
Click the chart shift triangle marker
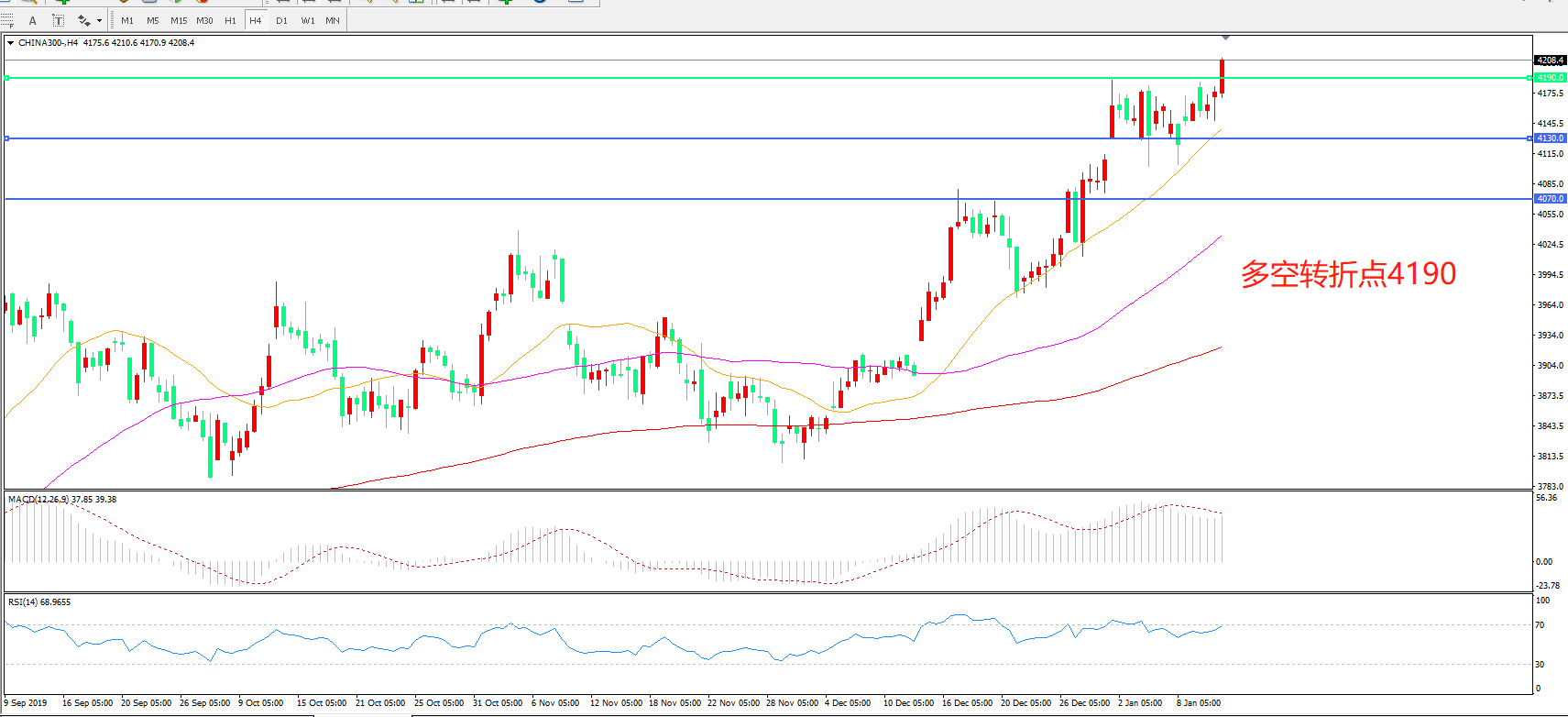(x=1225, y=39)
